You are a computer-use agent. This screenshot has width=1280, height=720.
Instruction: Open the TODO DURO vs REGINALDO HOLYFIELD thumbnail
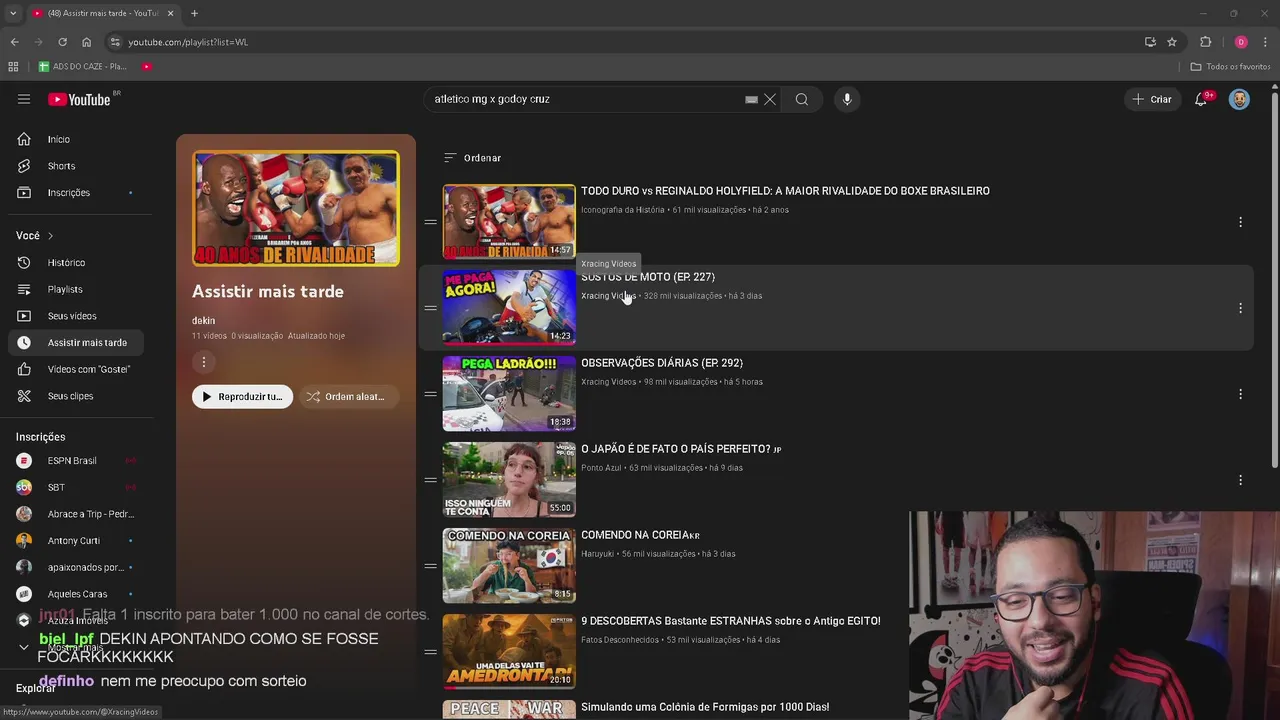509,221
